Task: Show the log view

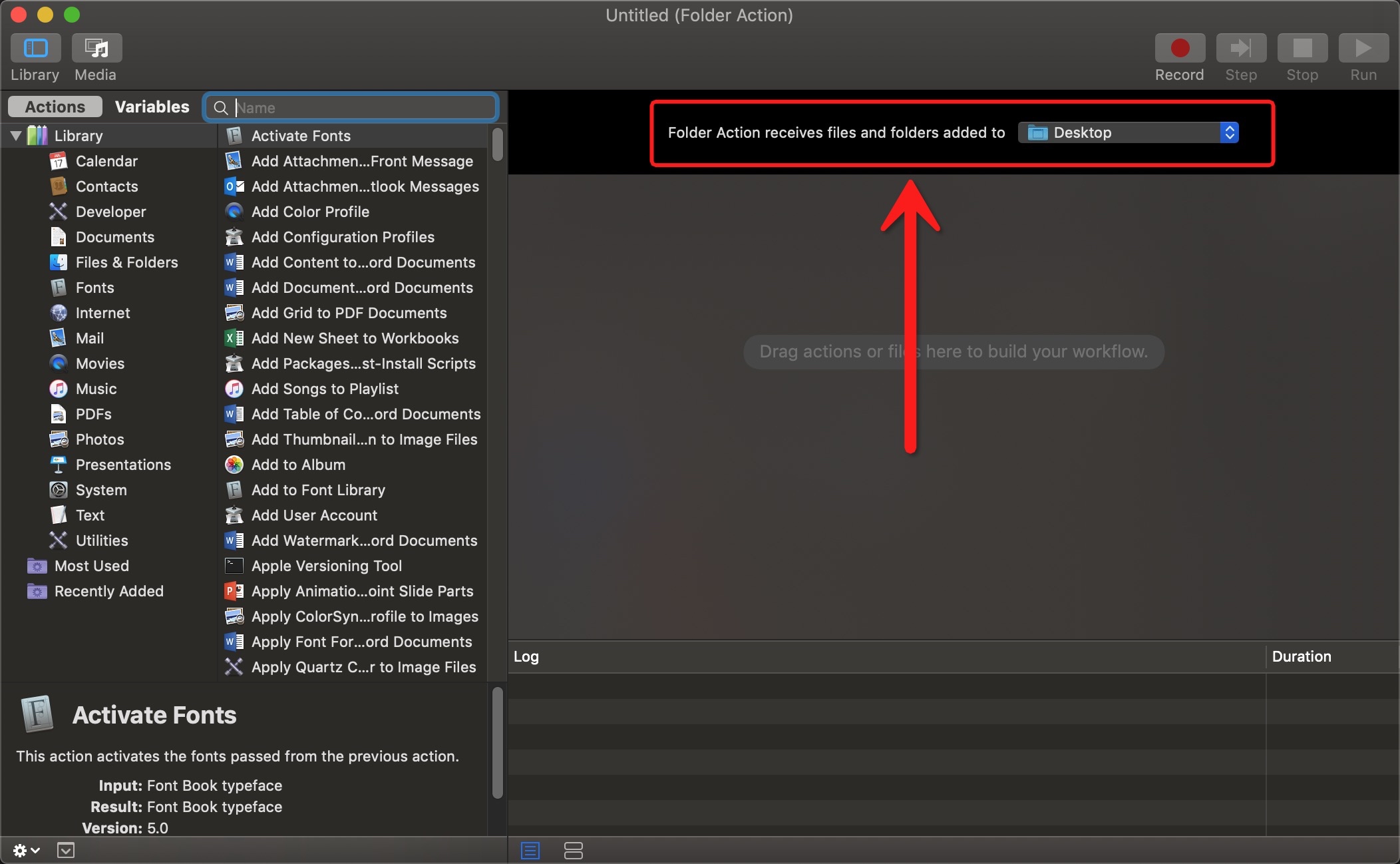Action: click(x=530, y=850)
